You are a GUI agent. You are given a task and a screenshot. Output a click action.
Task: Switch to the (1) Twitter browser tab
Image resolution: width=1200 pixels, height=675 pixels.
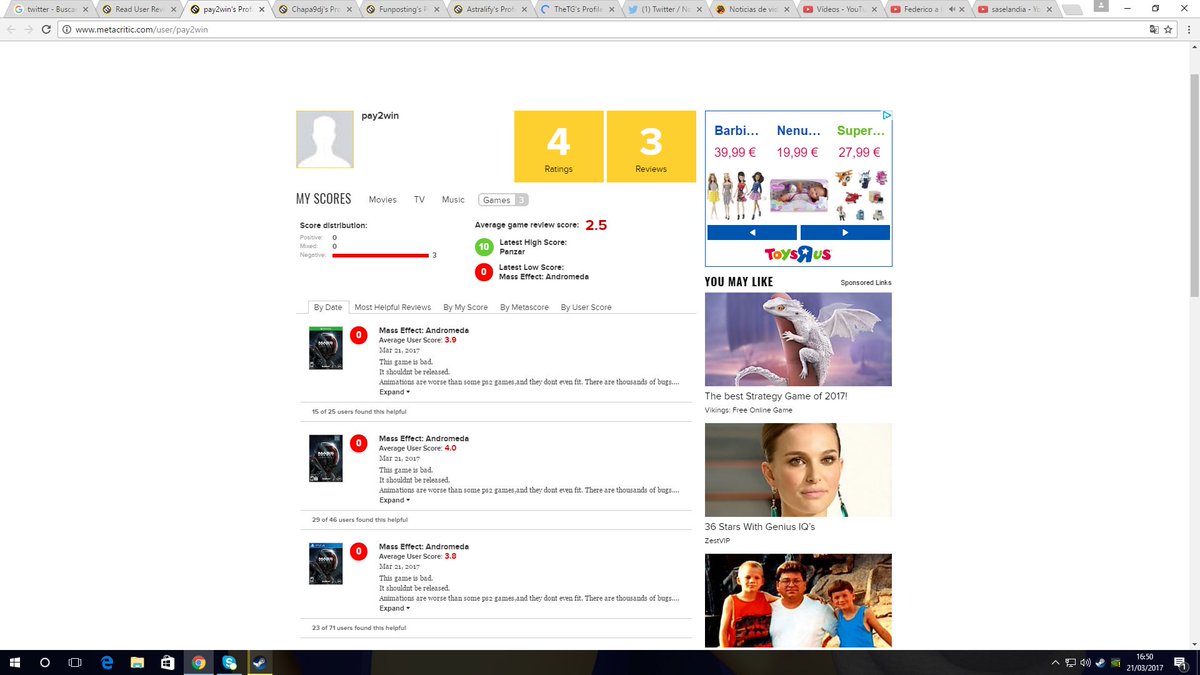click(666, 8)
